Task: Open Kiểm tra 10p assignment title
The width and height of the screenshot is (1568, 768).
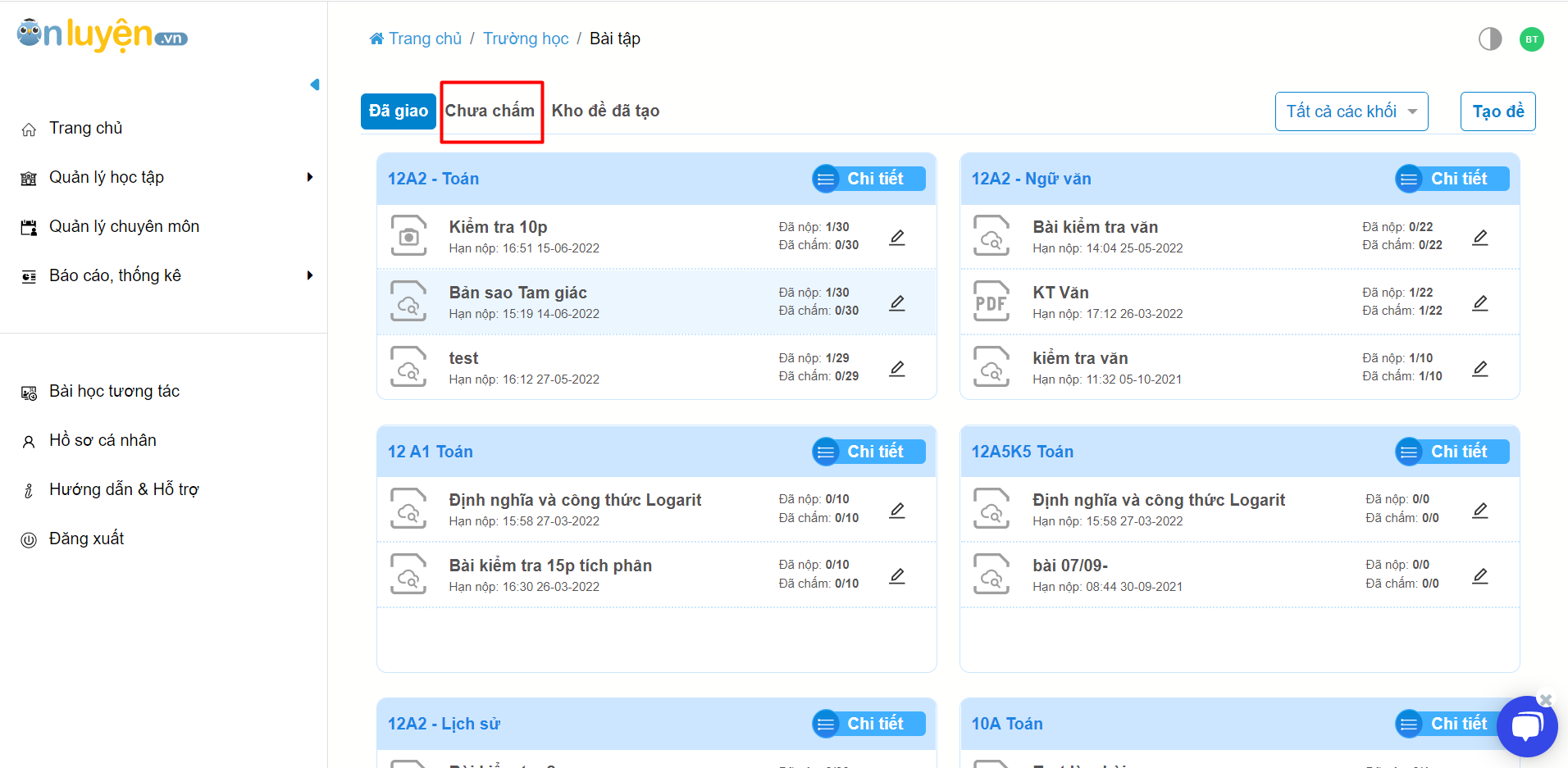Action: [x=498, y=227]
